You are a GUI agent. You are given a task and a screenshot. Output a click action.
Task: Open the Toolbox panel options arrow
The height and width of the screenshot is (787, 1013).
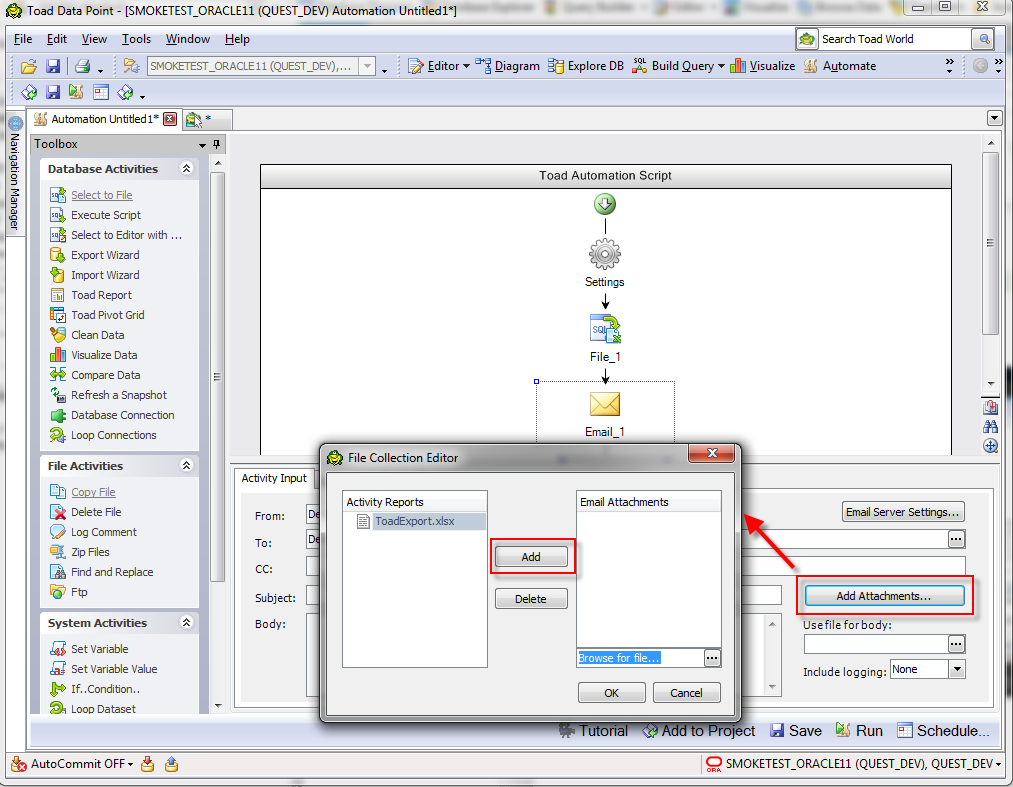pos(202,145)
